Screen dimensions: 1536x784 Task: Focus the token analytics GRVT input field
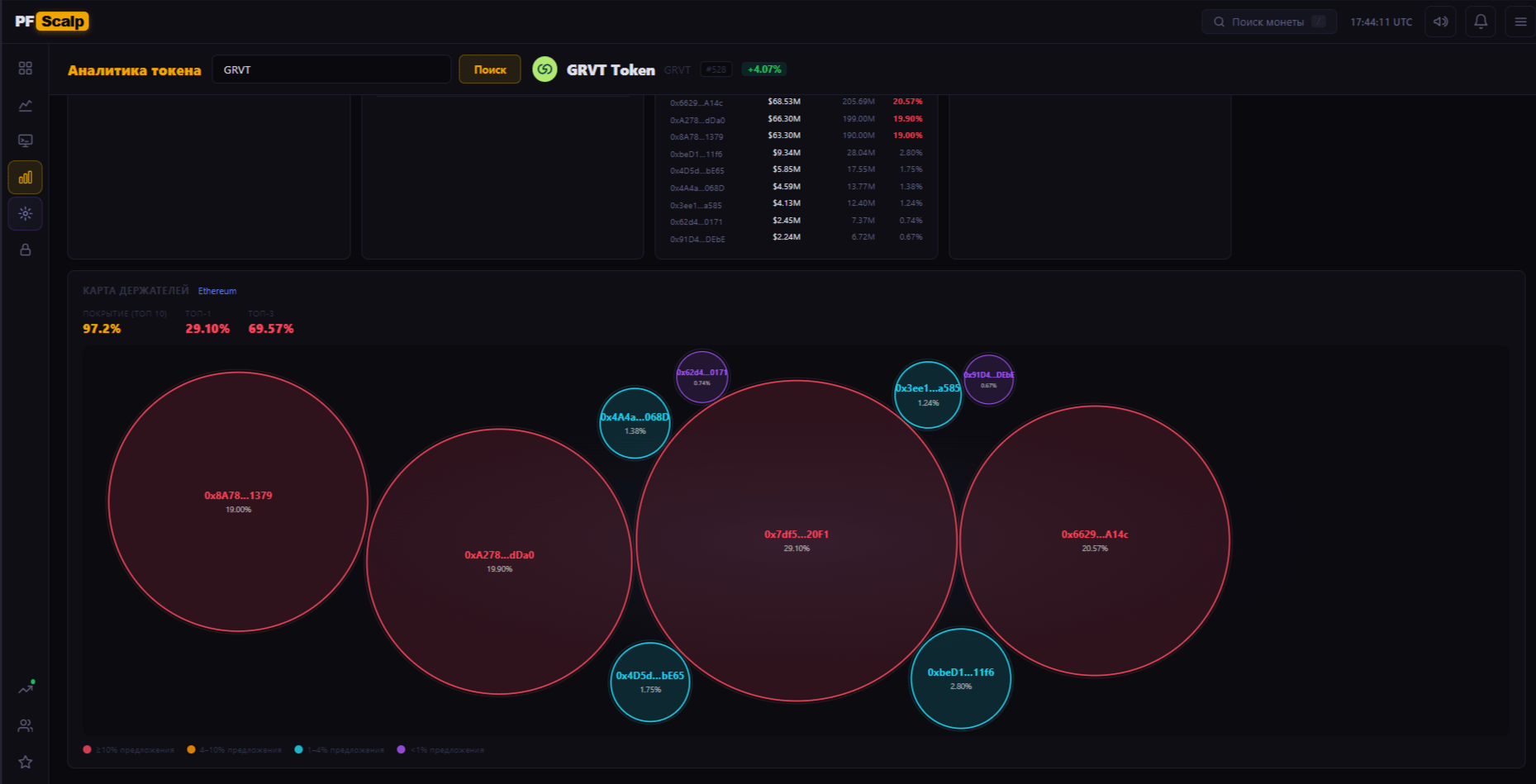[x=331, y=69]
